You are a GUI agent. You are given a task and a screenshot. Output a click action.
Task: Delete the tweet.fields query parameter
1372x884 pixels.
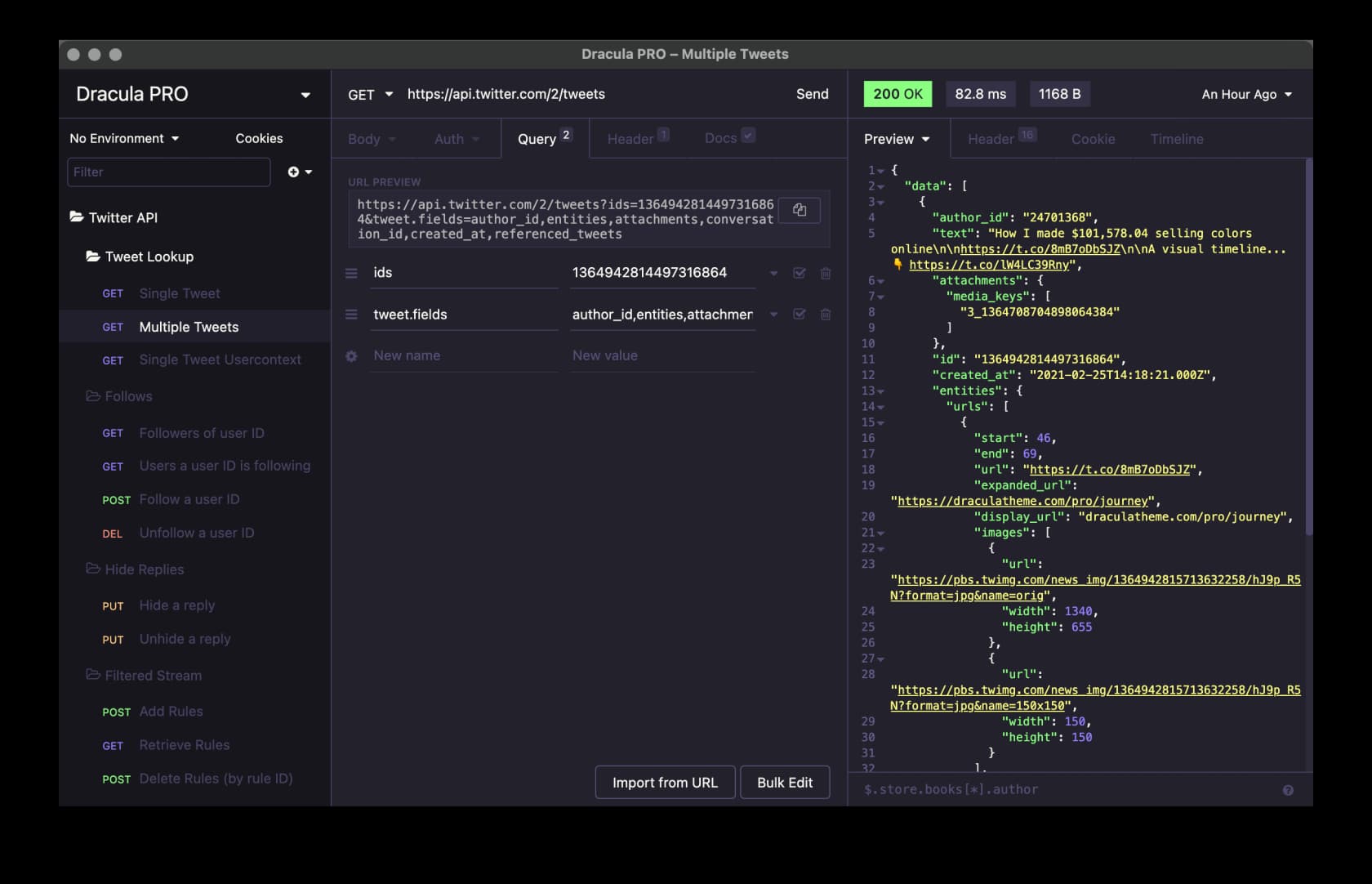826,315
